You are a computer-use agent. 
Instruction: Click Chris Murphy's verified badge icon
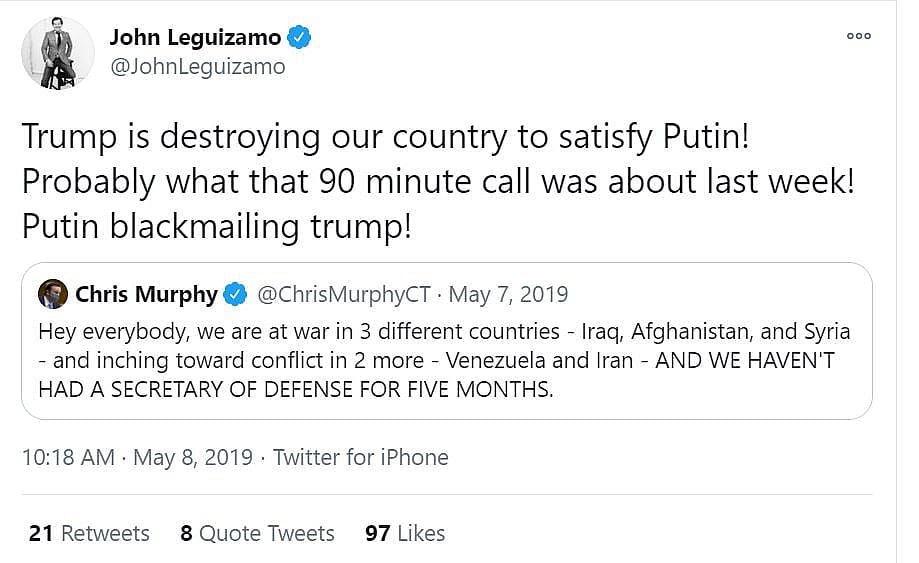[236, 294]
